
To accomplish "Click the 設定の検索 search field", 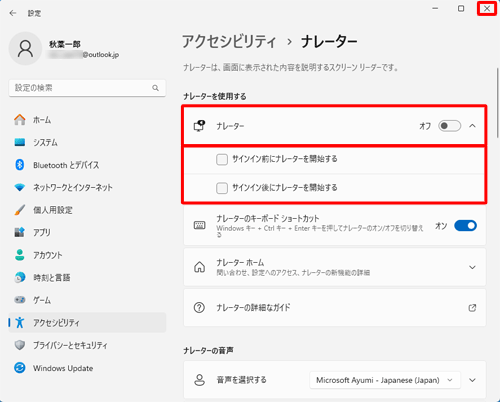I will [87, 88].
